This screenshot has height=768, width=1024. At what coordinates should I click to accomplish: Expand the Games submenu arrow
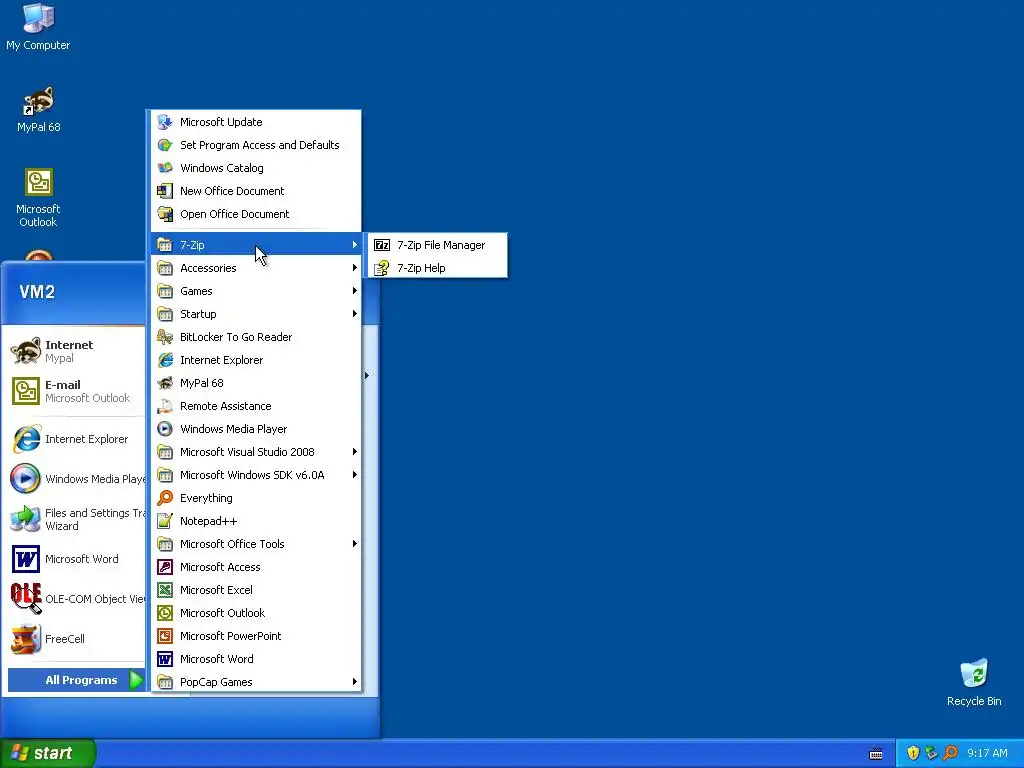355,291
